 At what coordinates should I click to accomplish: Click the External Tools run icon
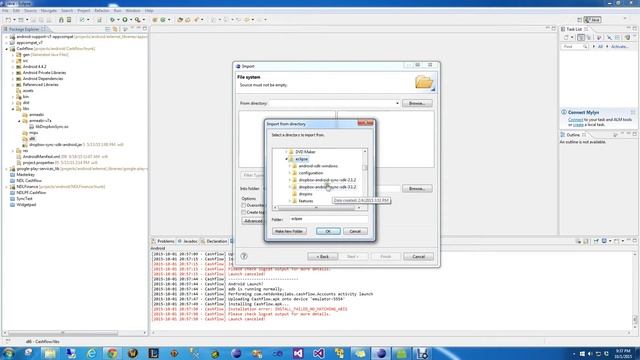point(138,20)
